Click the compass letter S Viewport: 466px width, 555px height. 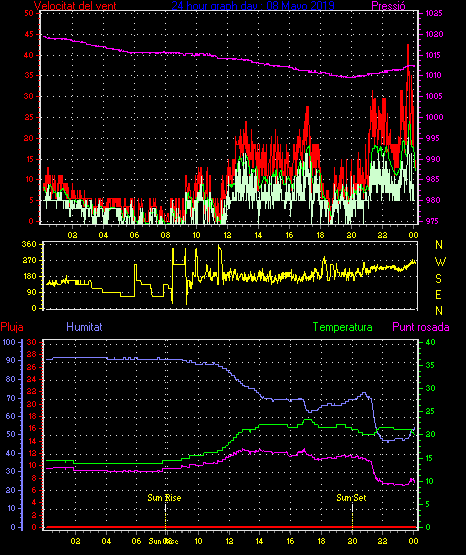pos(438,279)
